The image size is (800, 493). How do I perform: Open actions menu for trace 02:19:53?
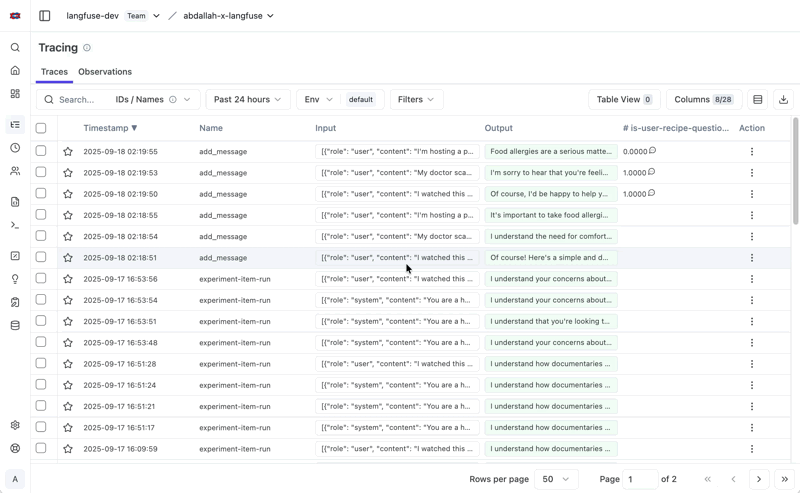(752, 172)
